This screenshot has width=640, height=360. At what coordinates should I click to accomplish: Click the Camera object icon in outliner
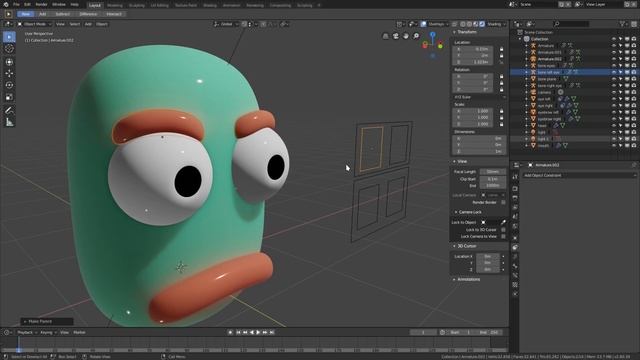tap(533, 92)
